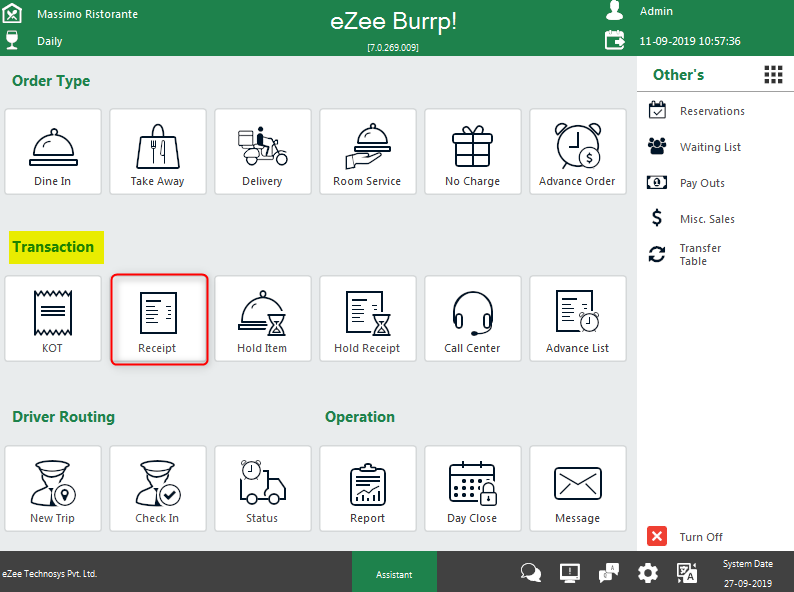This screenshot has width=794, height=592.
Task: Click the Massimo Ristorante name
Action: pos(88,14)
